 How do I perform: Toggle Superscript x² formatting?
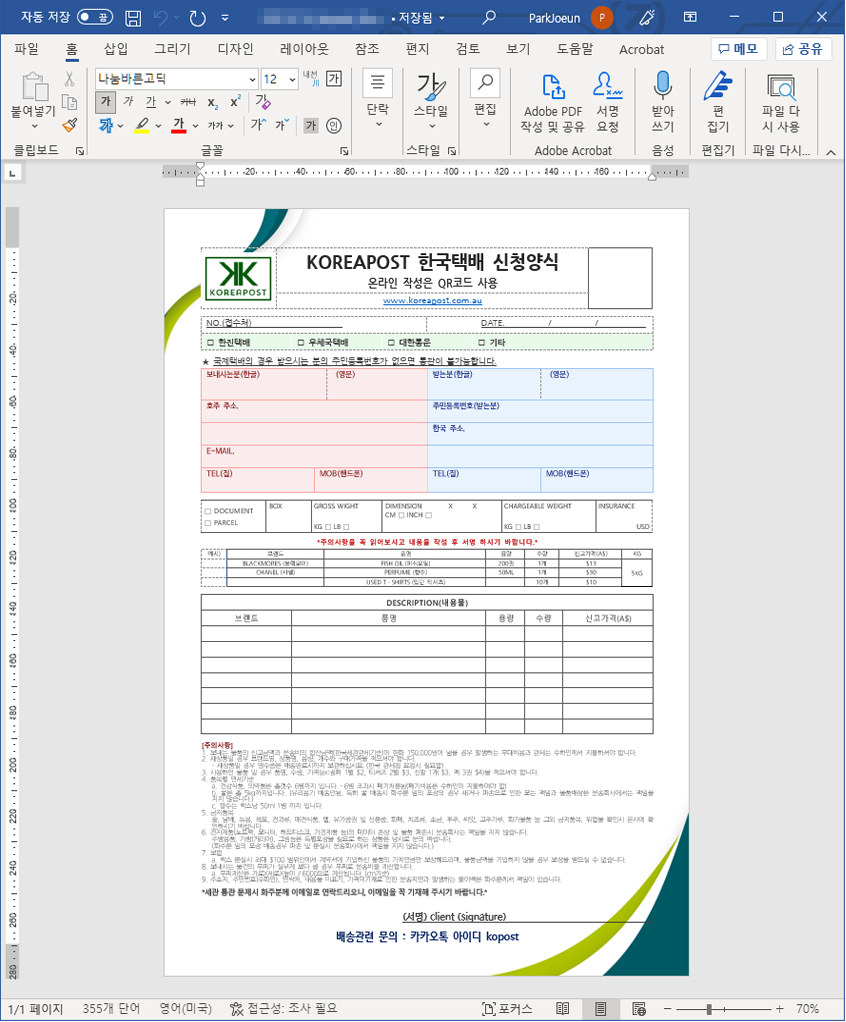pos(235,102)
